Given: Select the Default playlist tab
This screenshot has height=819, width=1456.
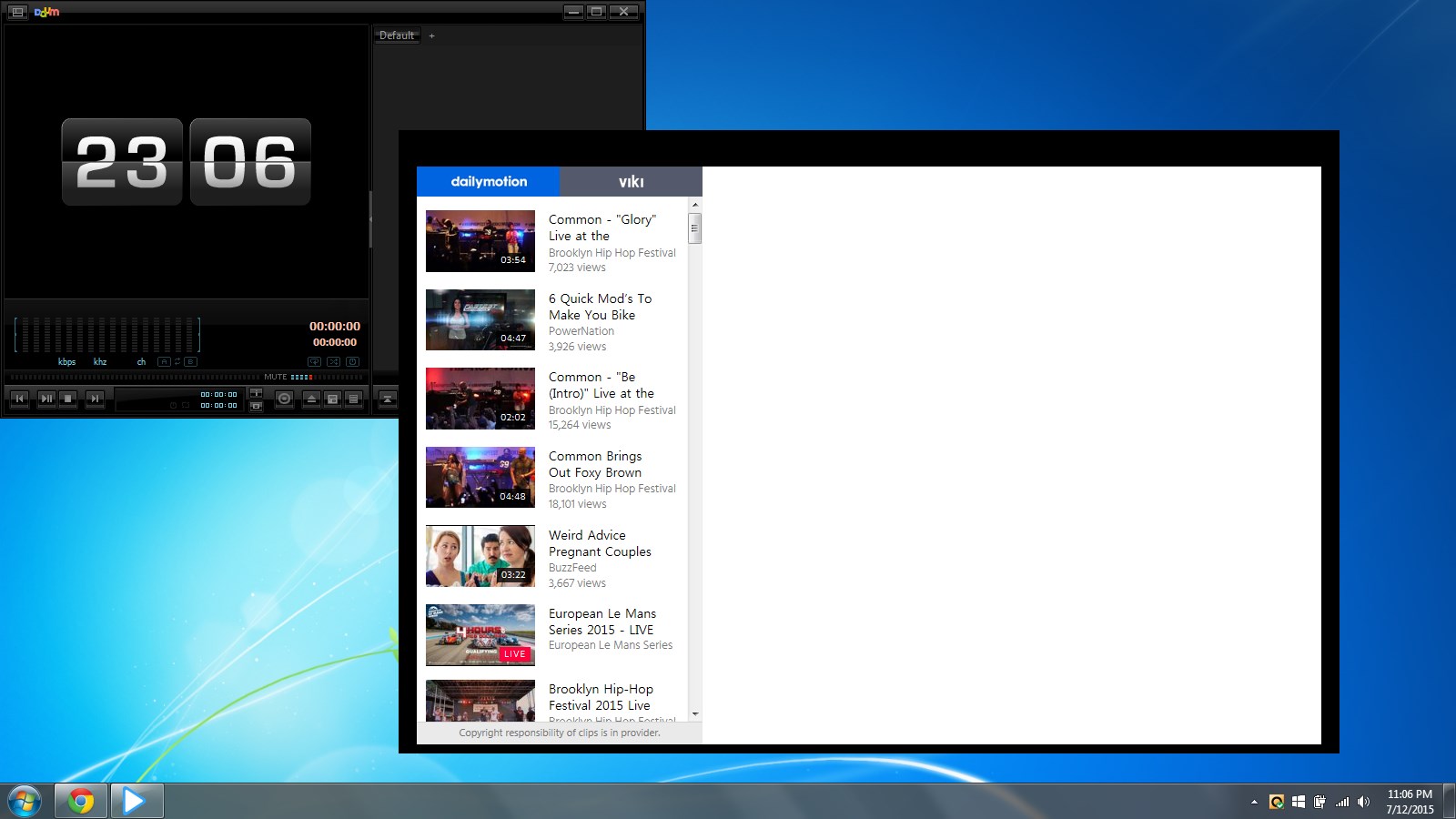Looking at the screenshot, I should [x=397, y=35].
